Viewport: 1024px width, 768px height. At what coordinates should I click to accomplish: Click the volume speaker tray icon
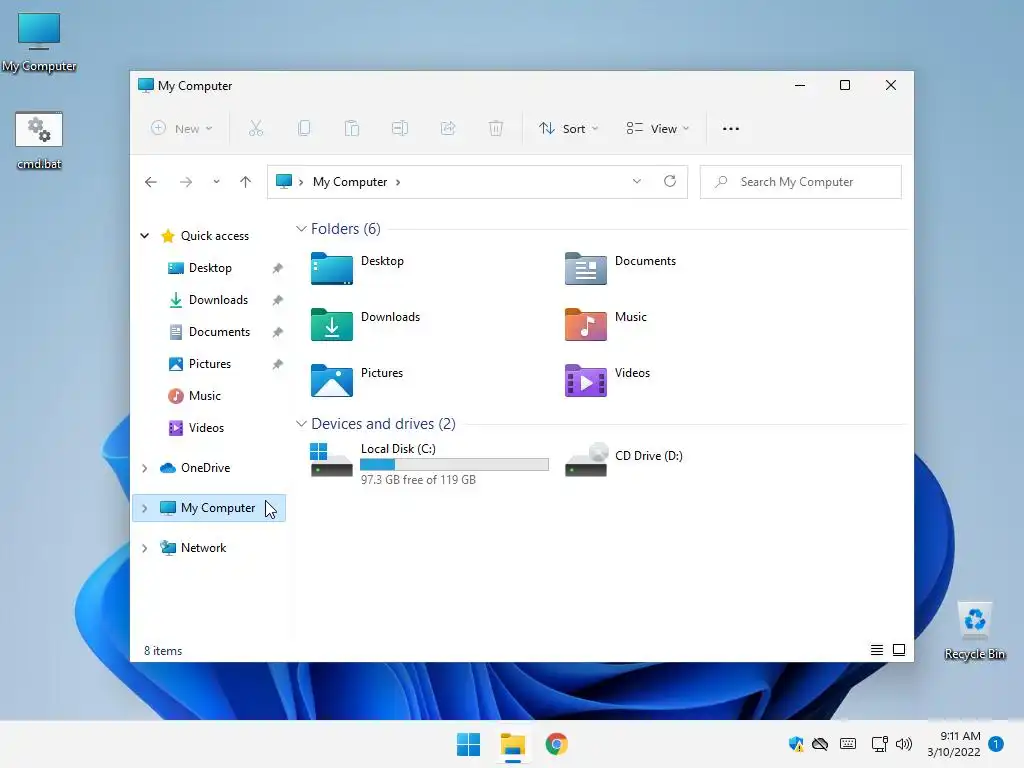(x=904, y=744)
